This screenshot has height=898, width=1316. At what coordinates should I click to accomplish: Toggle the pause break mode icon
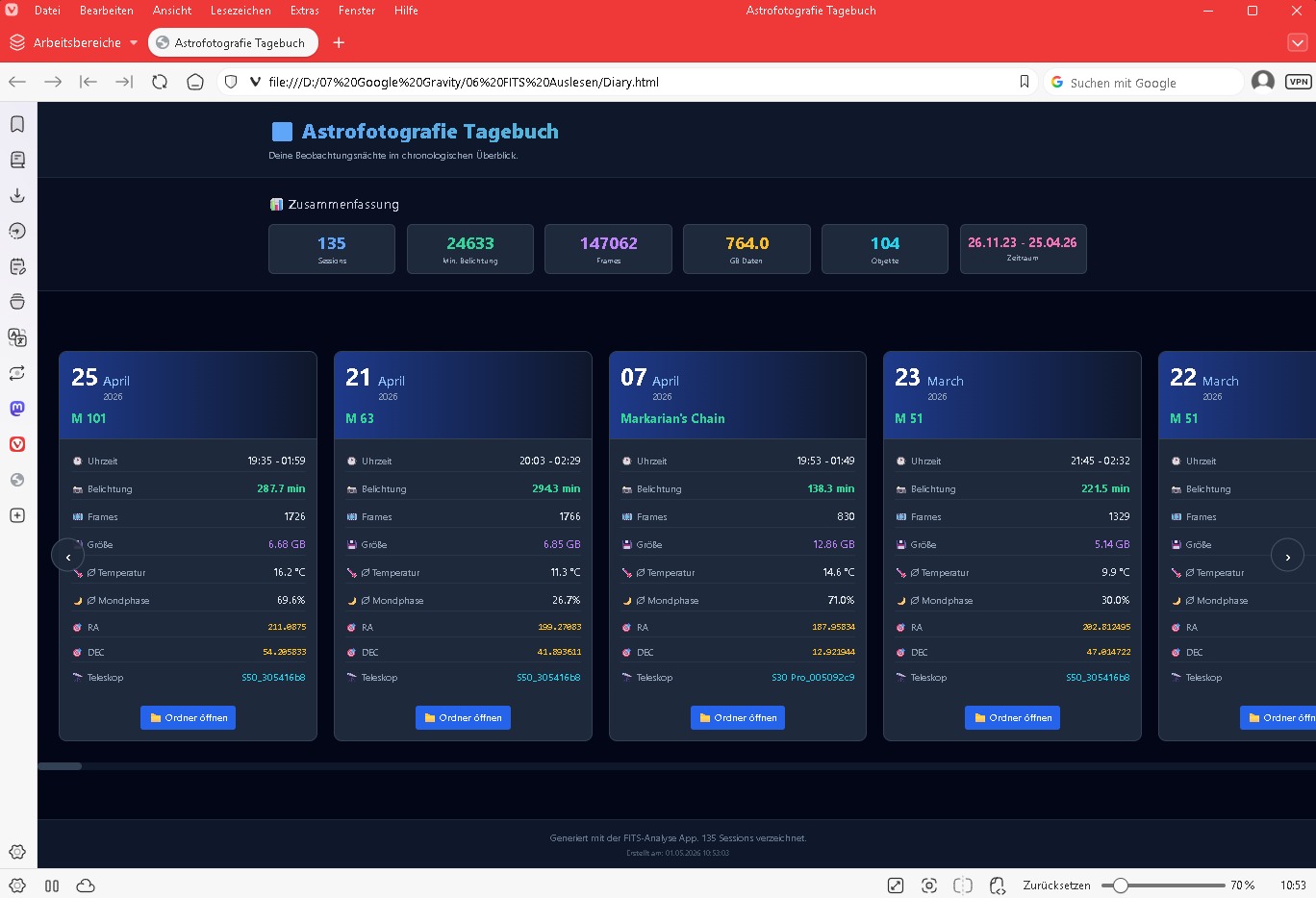[52, 886]
